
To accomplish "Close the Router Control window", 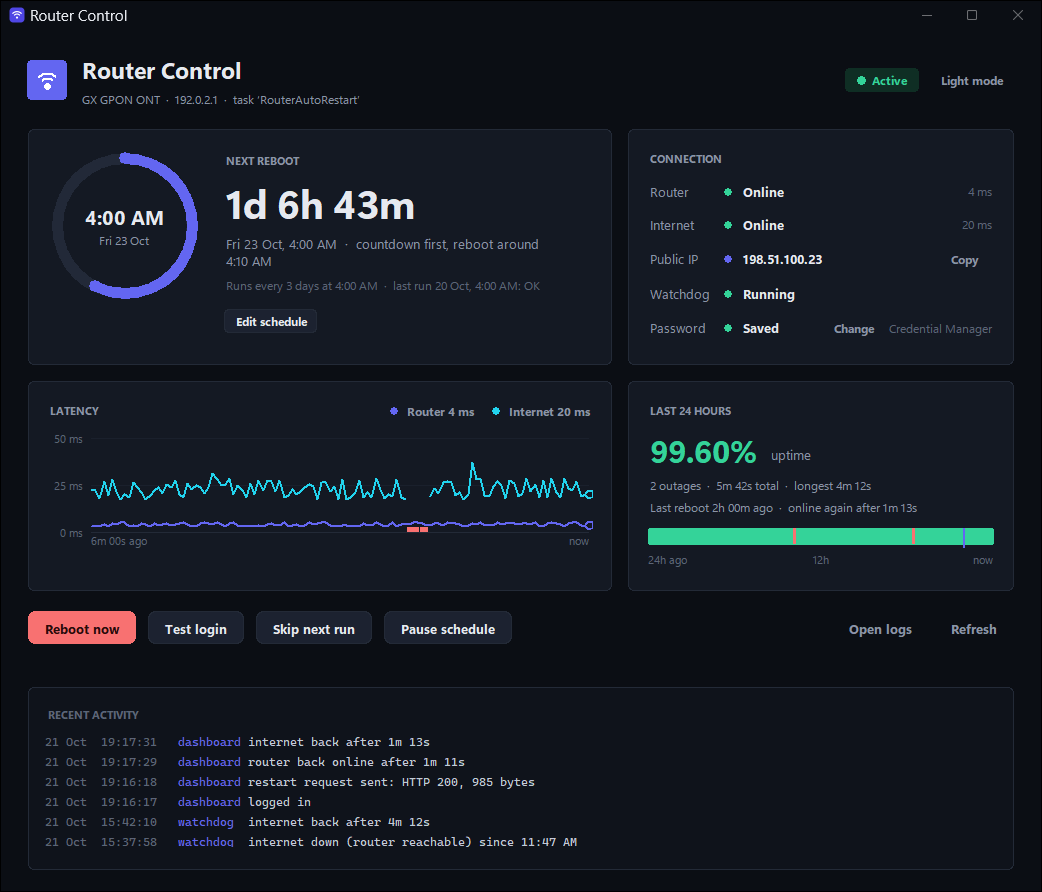I will click(1017, 15).
